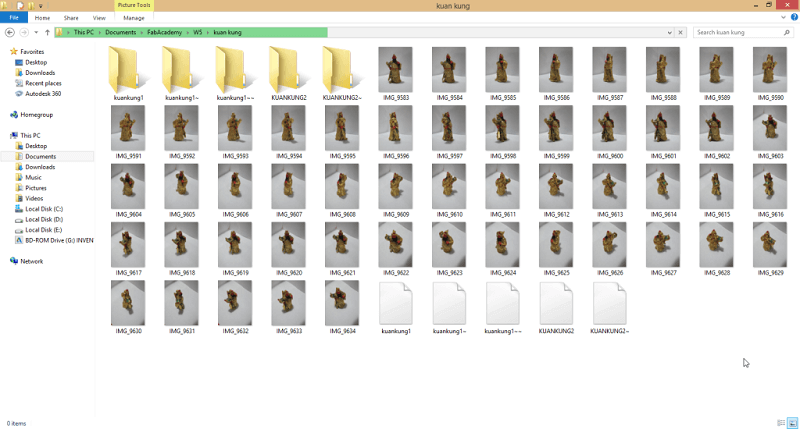Viewport: 800px width, 429px height.
Task: Click the Back navigation arrow
Action: coord(10,32)
